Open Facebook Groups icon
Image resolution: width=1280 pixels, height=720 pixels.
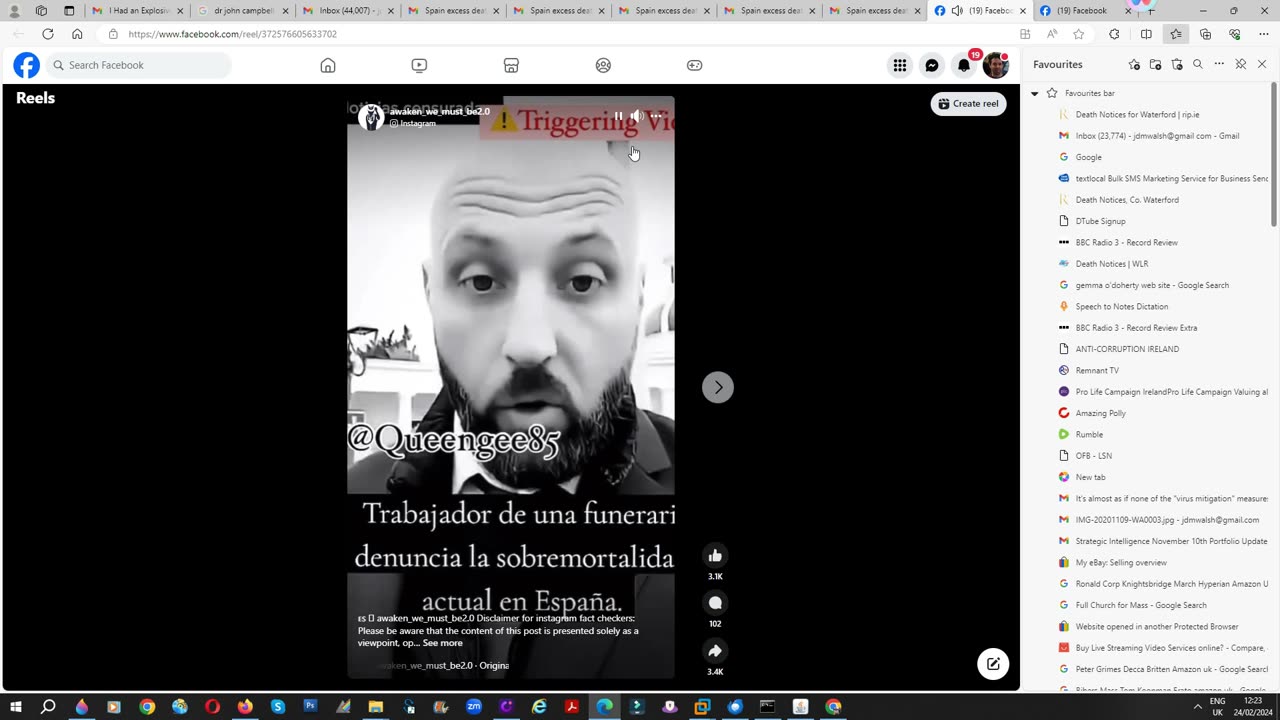click(x=603, y=65)
